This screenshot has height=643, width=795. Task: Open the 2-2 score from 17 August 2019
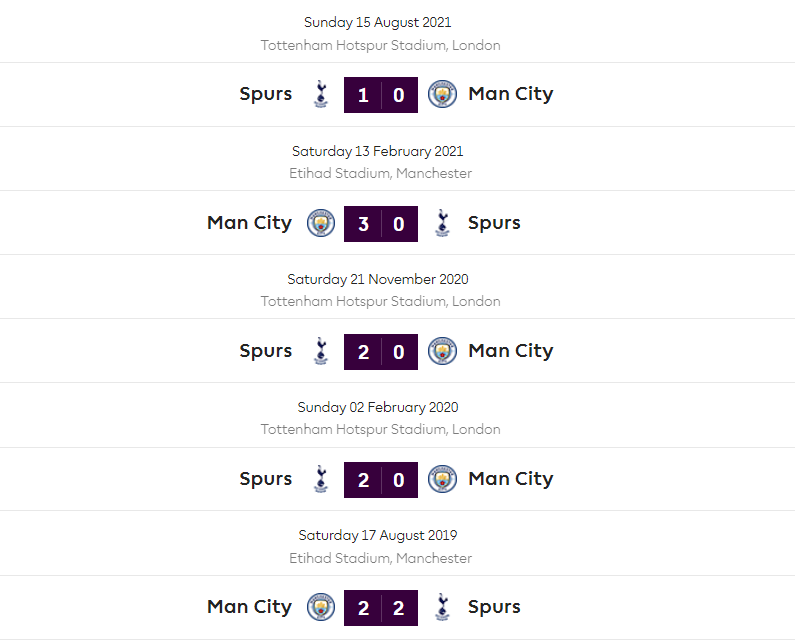tap(381, 608)
